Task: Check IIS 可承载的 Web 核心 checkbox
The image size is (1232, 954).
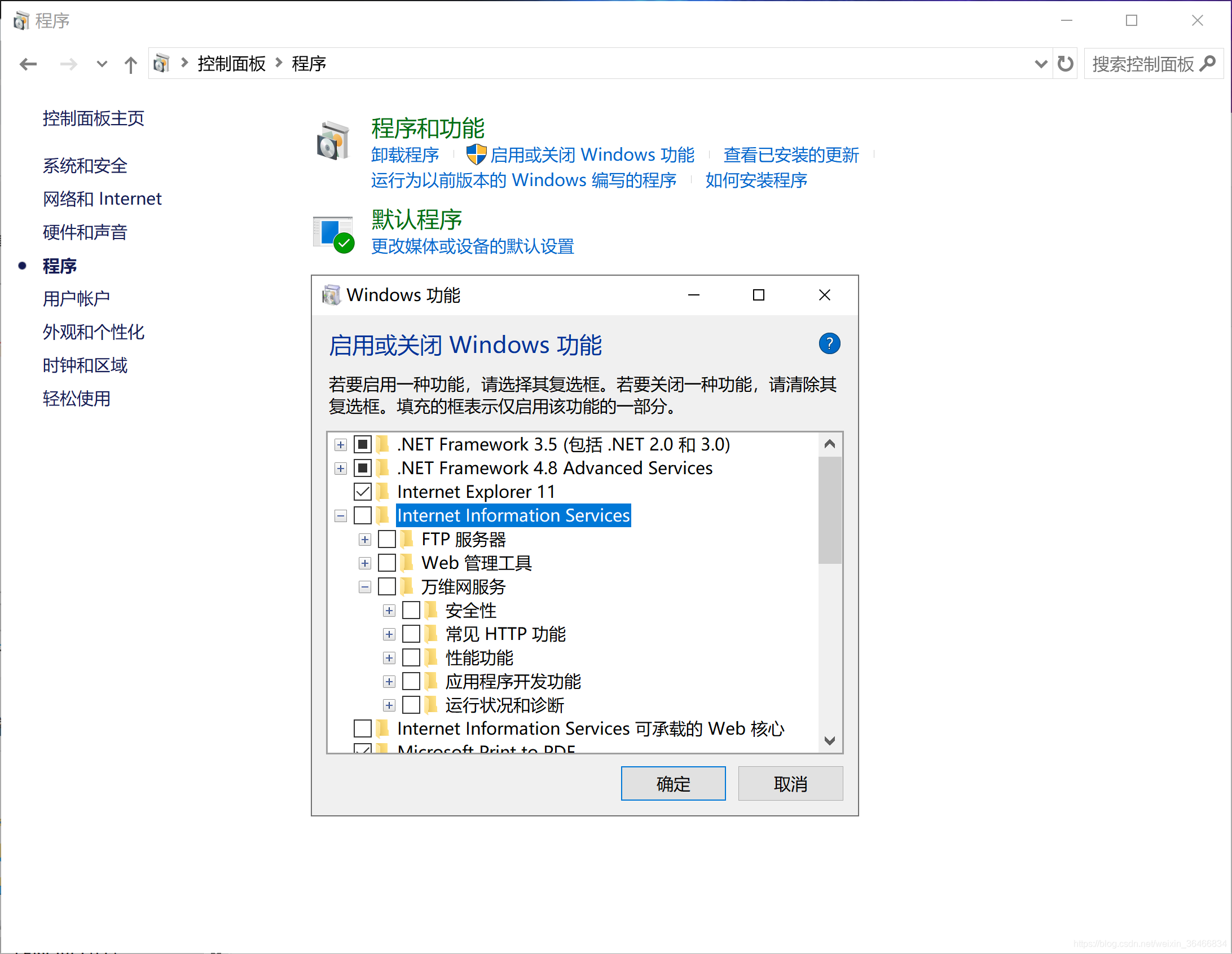Action: 363,729
